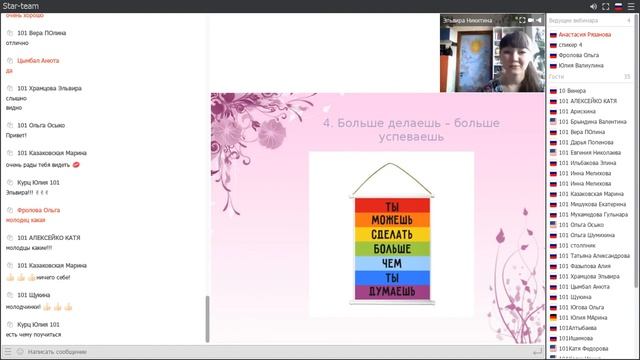
Task: Enter fullscreen mode from the top bar
Action: (x=606, y=6)
